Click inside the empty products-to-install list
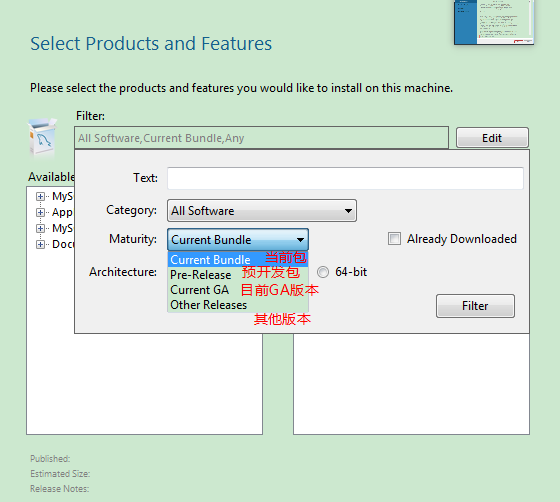This screenshot has width=560, height=502. 411,384
